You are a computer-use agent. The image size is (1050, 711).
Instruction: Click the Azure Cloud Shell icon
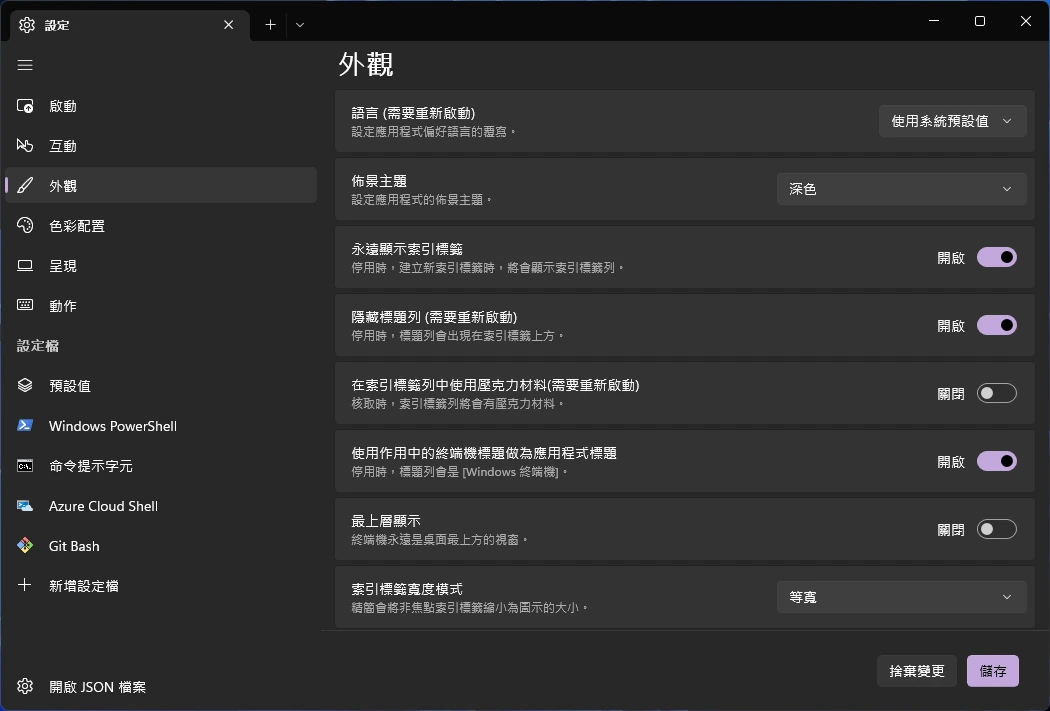(x=26, y=506)
